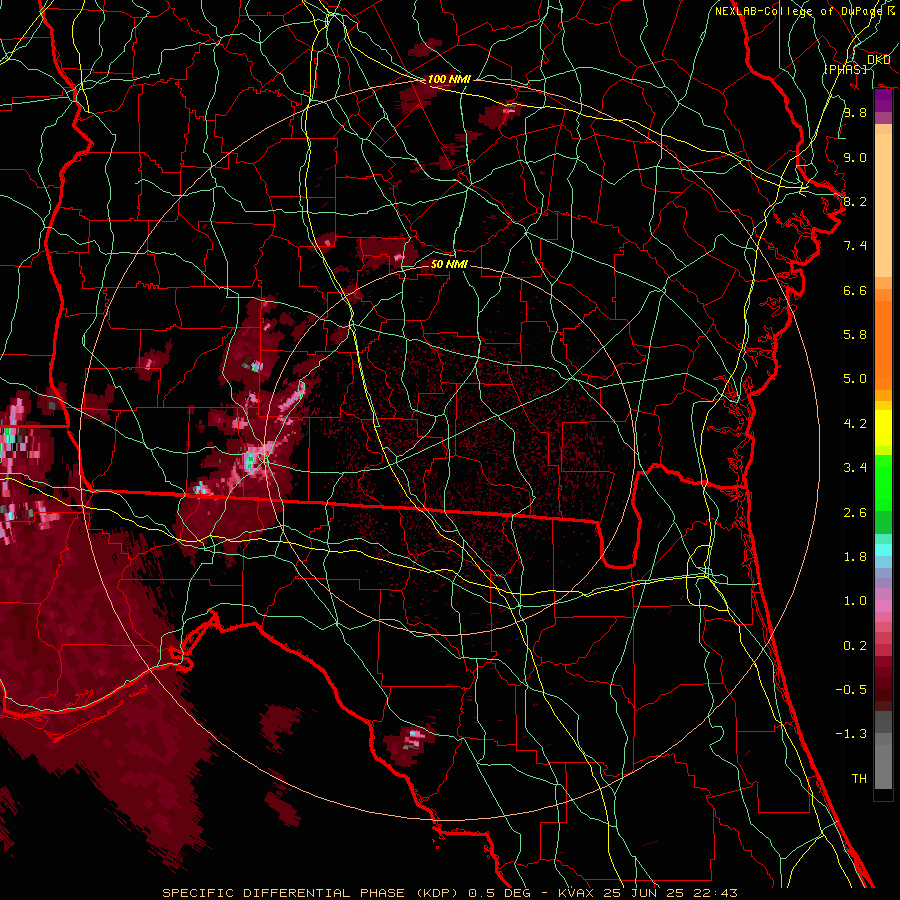
Task: Click the 4.2 scale value
Action: 855,424
